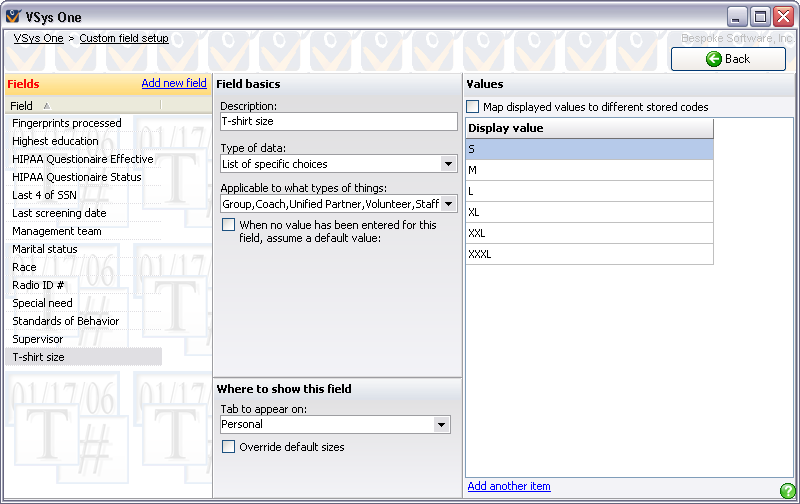
Task: Select the XXXL display value row
Action: pyautogui.click(x=589, y=254)
